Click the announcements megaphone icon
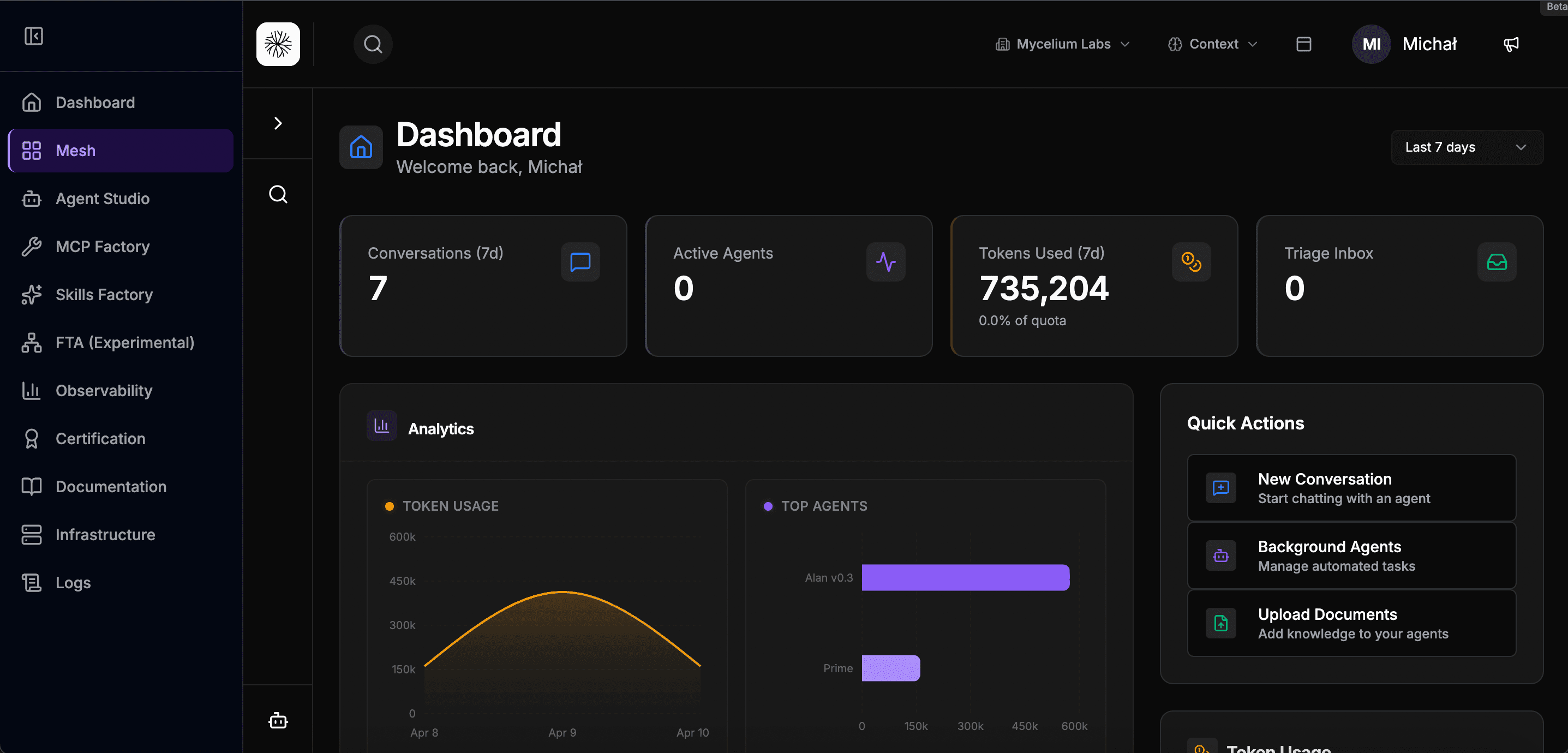This screenshot has width=1568, height=753. [x=1511, y=44]
